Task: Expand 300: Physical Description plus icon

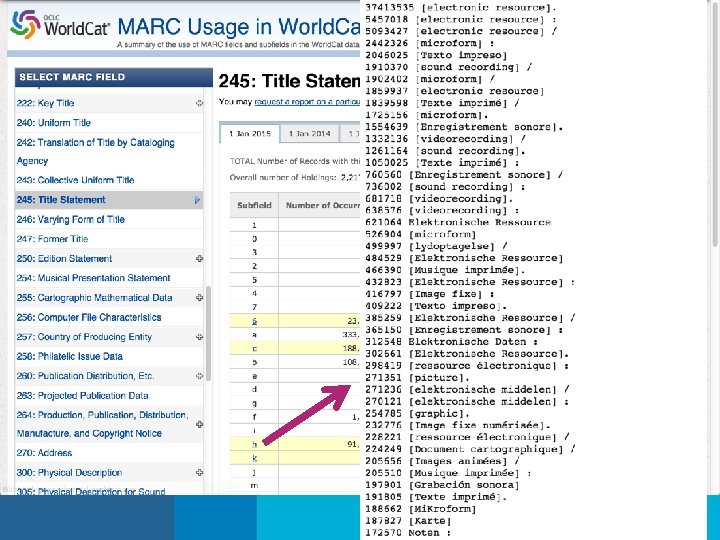Action: point(199,472)
